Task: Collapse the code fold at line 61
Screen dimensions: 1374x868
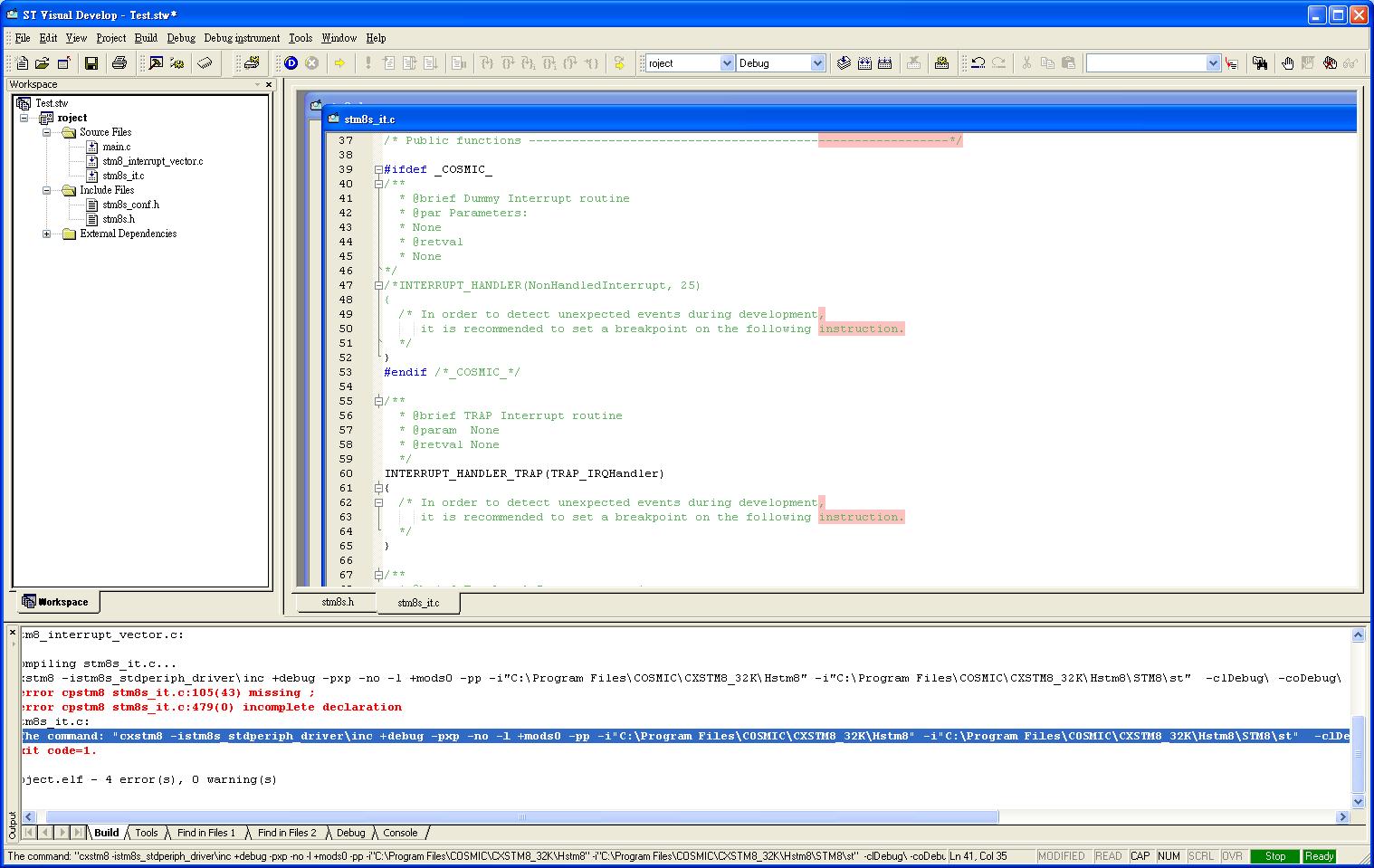Action: [378, 488]
